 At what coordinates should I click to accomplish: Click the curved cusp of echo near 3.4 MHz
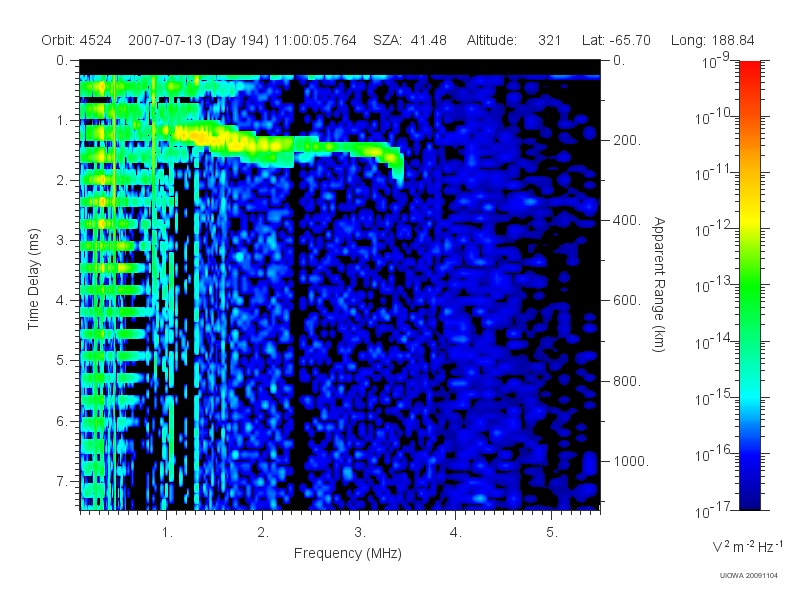(397, 163)
